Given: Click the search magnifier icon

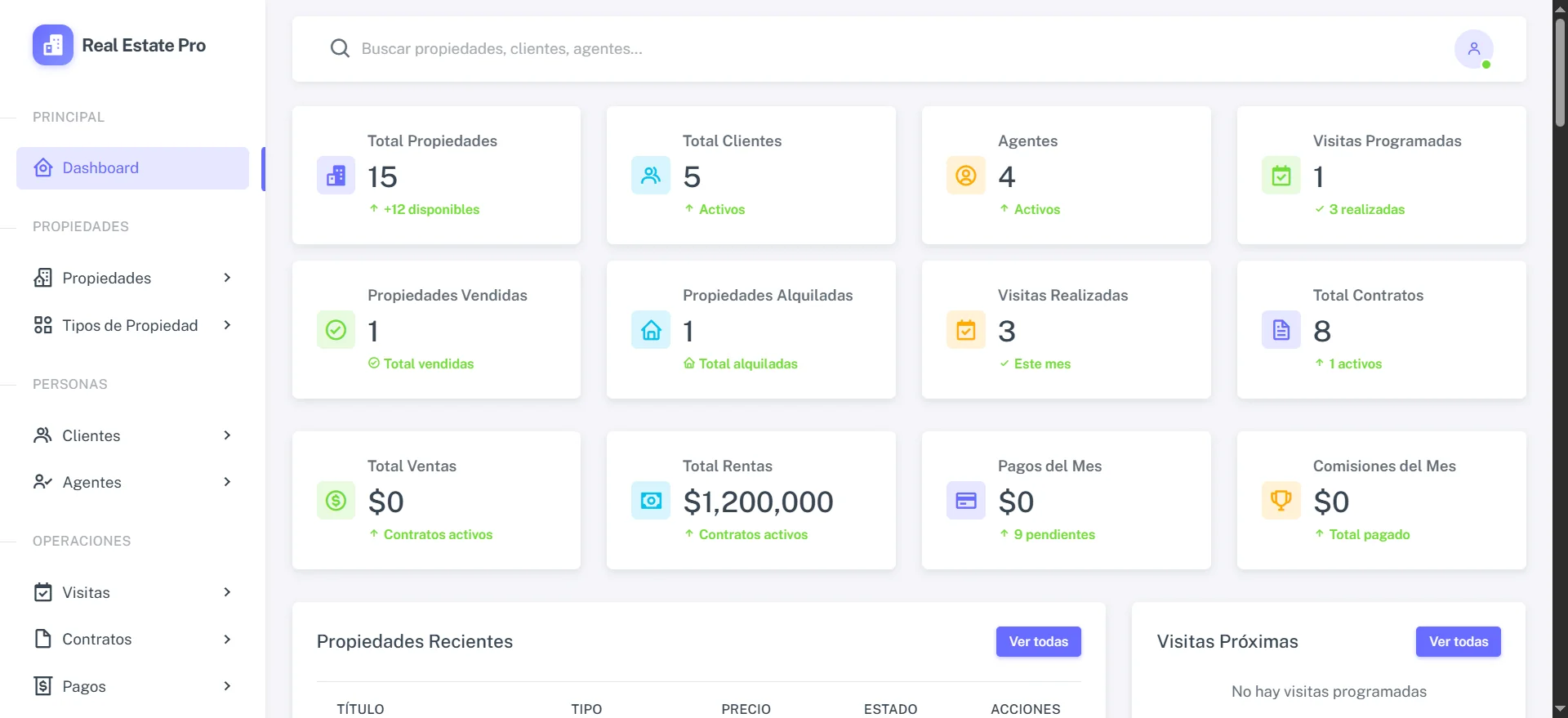Looking at the screenshot, I should pos(340,49).
